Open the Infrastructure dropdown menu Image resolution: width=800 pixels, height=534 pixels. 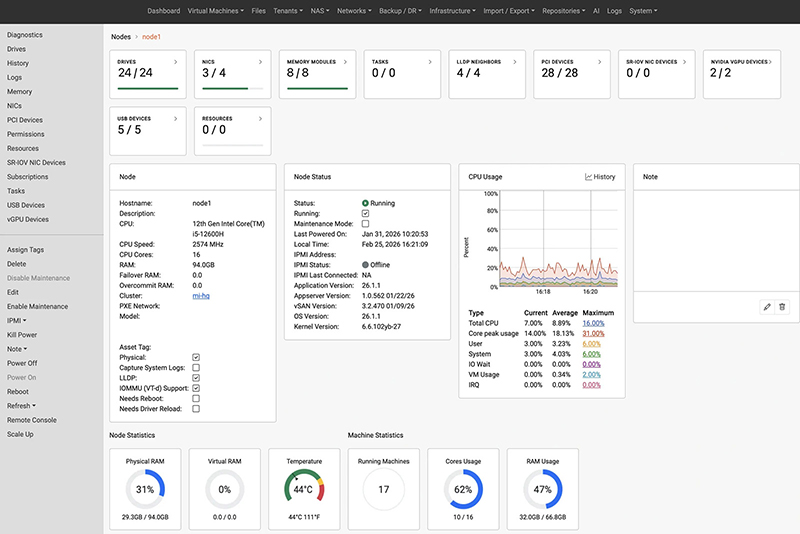pyautogui.click(x=452, y=11)
